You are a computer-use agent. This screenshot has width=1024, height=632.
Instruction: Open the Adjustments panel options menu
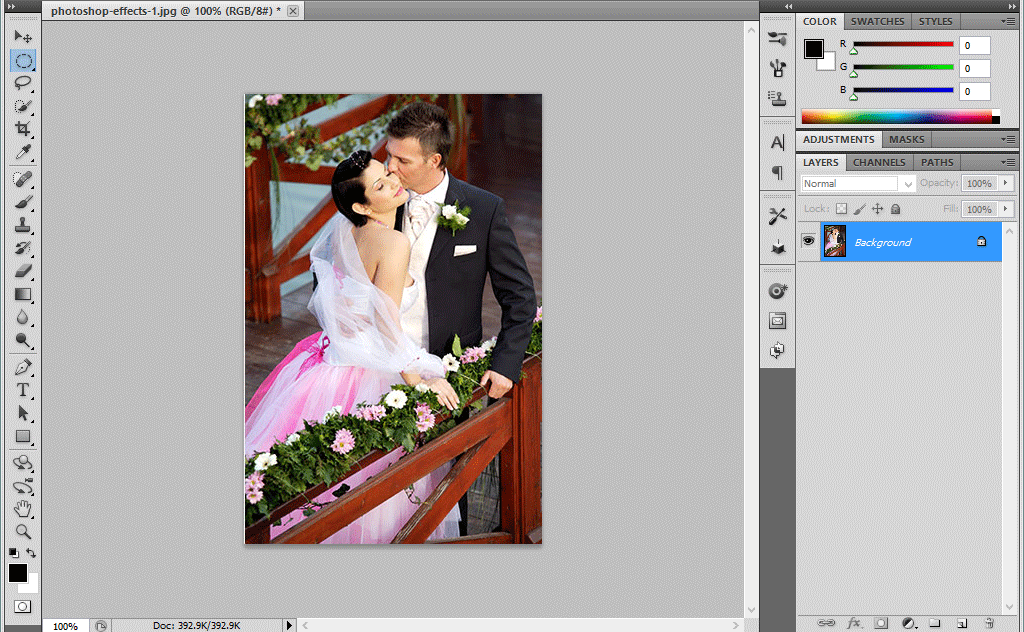(1008, 140)
